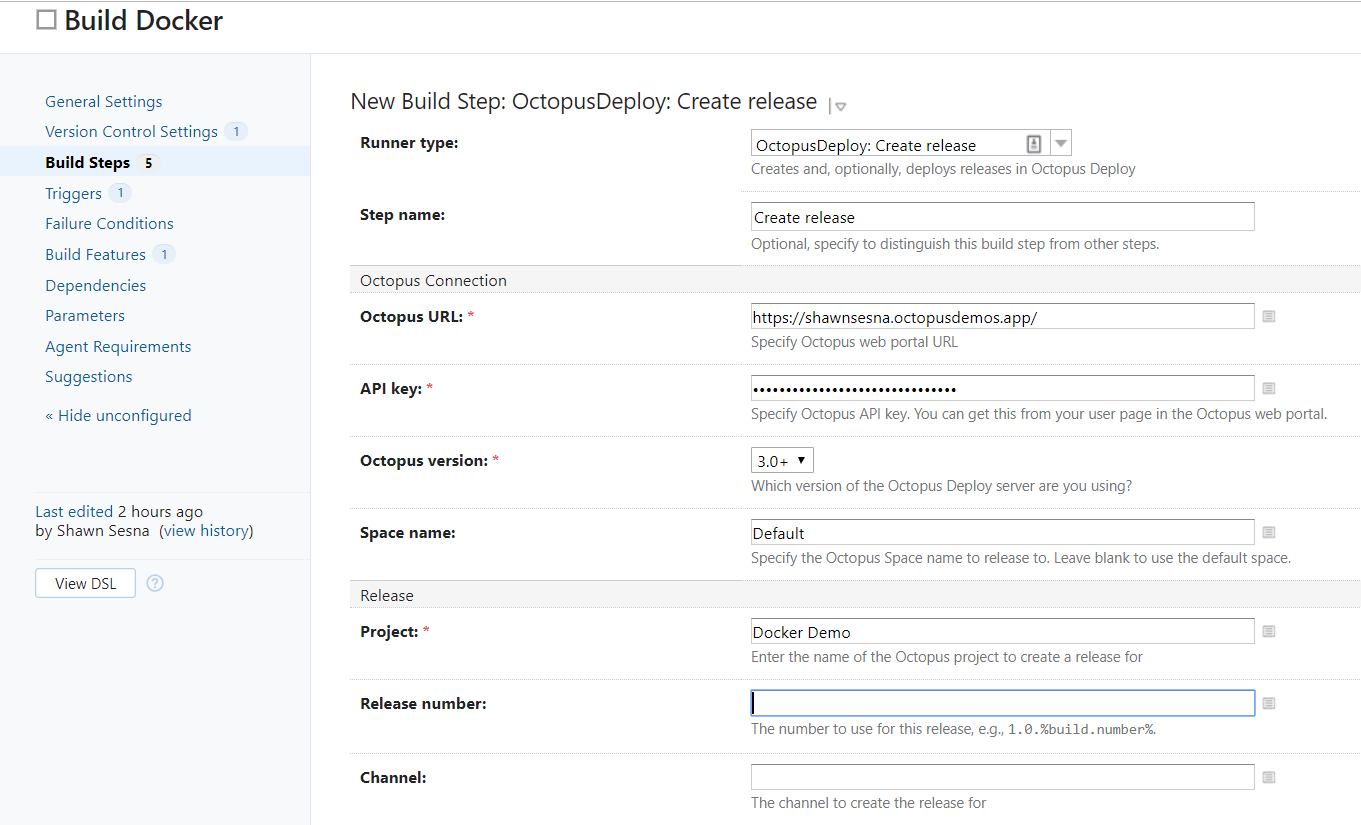Open the view history link
The height and width of the screenshot is (825, 1361).
[x=207, y=531]
